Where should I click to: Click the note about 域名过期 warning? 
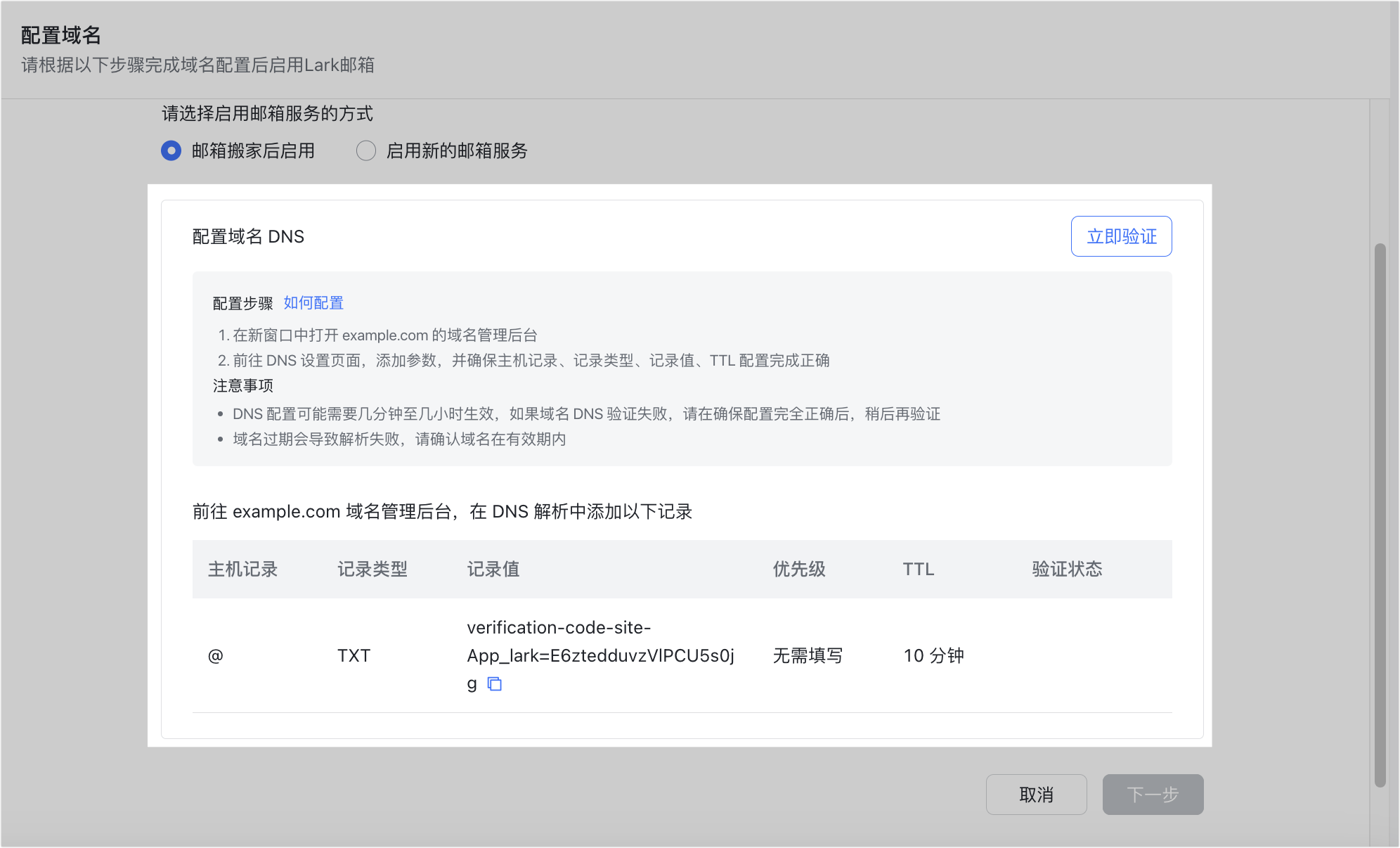[x=399, y=439]
